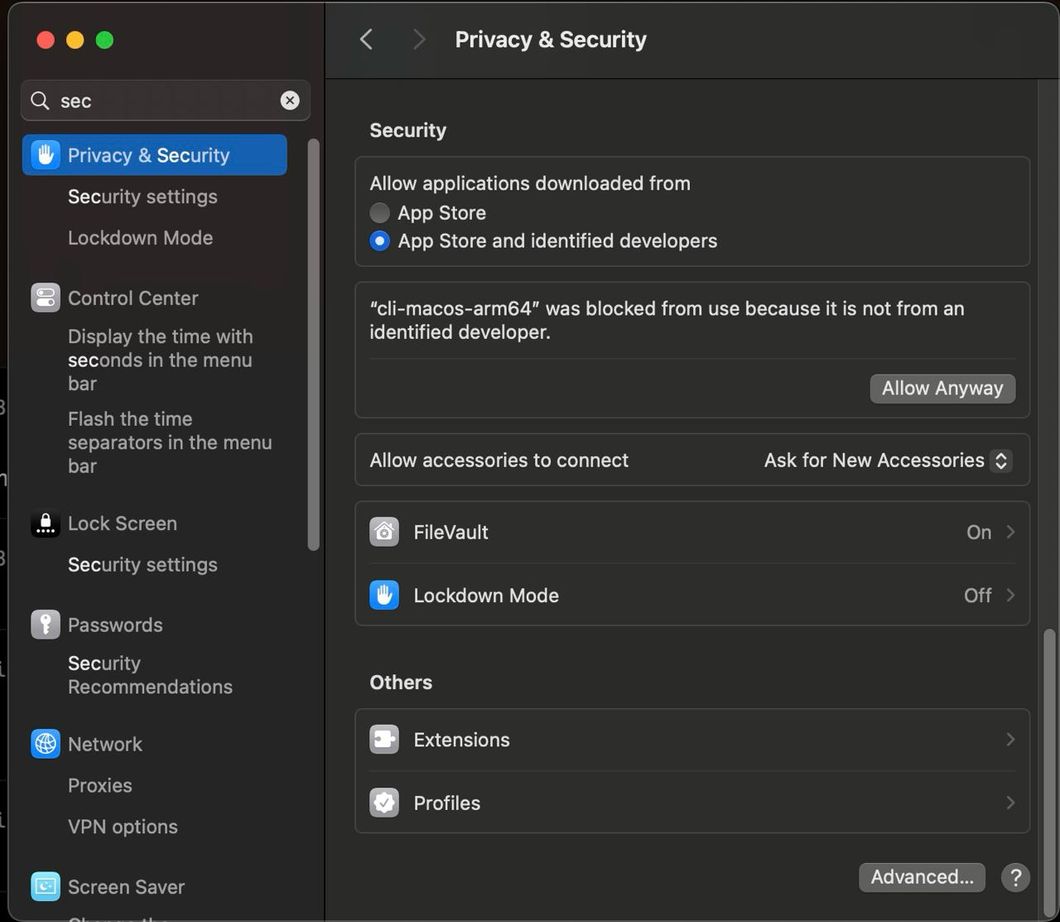Click the Passwords key icon
Viewport: 1060px width, 922px height.
[x=46, y=624]
